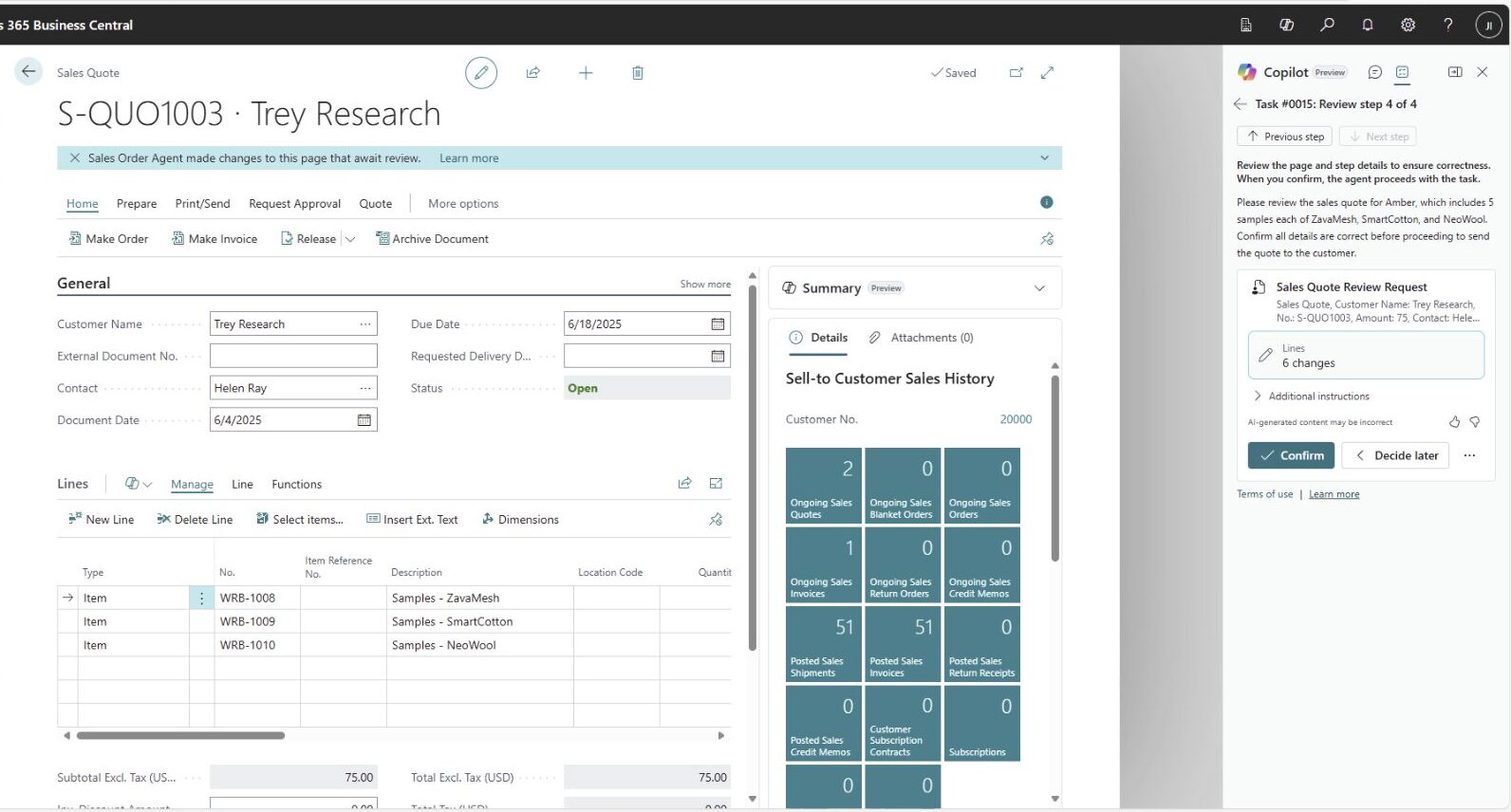Open the Copilot chat history icon
The height and width of the screenshot is (812, 1511).
[x=1374, y=72]
